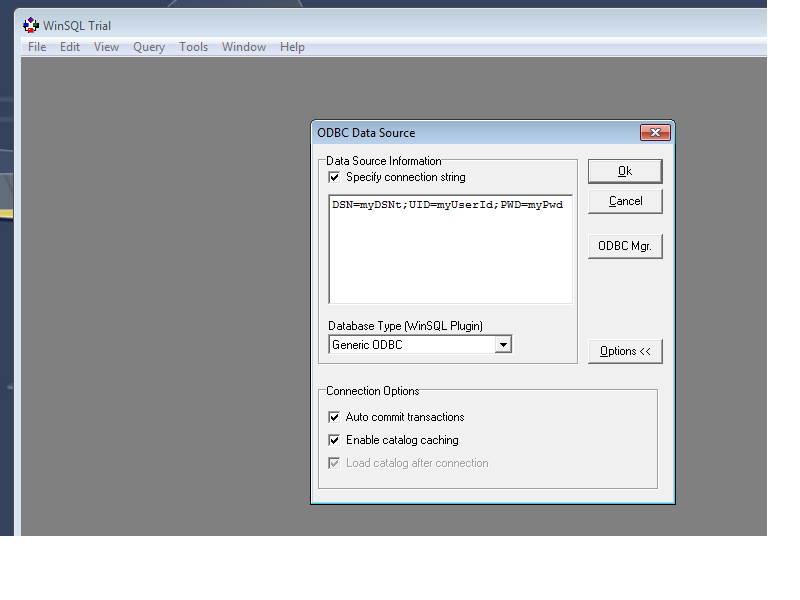Screen dimensions: 800x600
Task: Click the Connection Options group label
Action: tap(372, 391)
